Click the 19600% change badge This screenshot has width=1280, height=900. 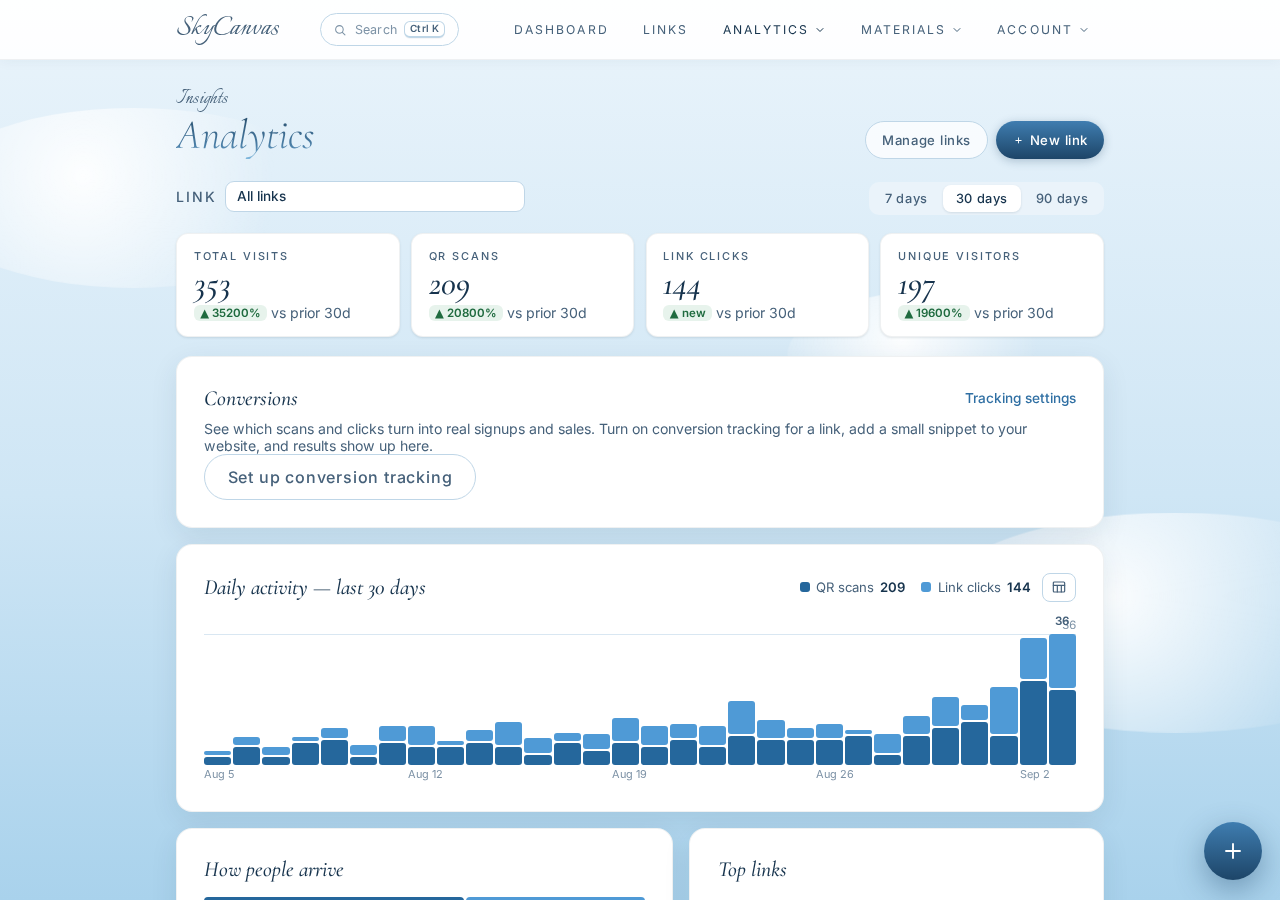click(934, 313)
